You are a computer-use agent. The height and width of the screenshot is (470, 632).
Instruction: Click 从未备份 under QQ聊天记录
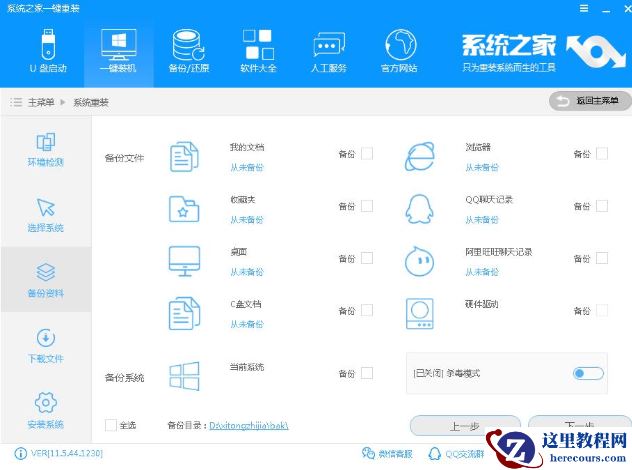(482, 220)
